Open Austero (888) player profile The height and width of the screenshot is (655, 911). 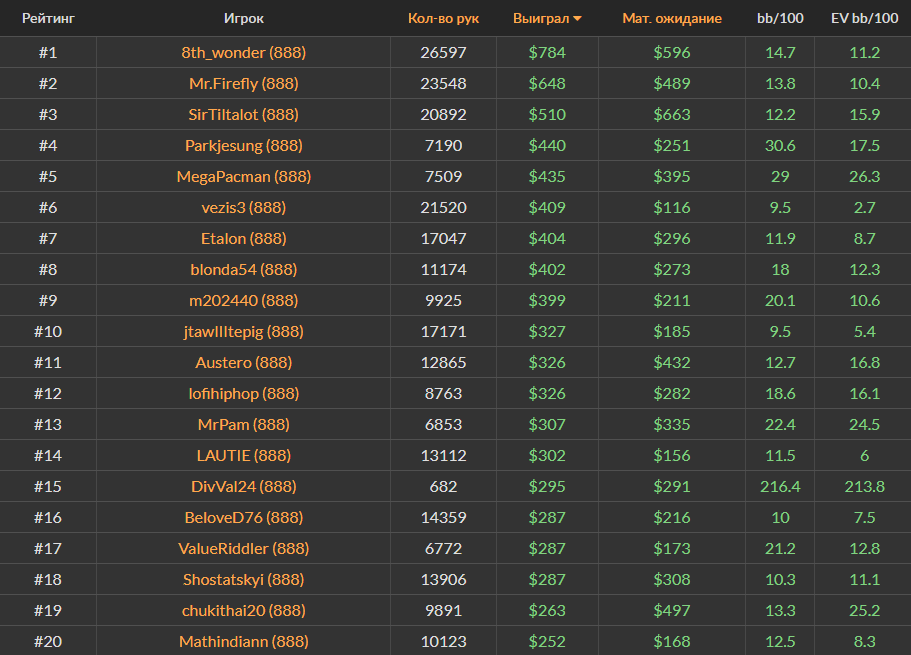point(244,363)
